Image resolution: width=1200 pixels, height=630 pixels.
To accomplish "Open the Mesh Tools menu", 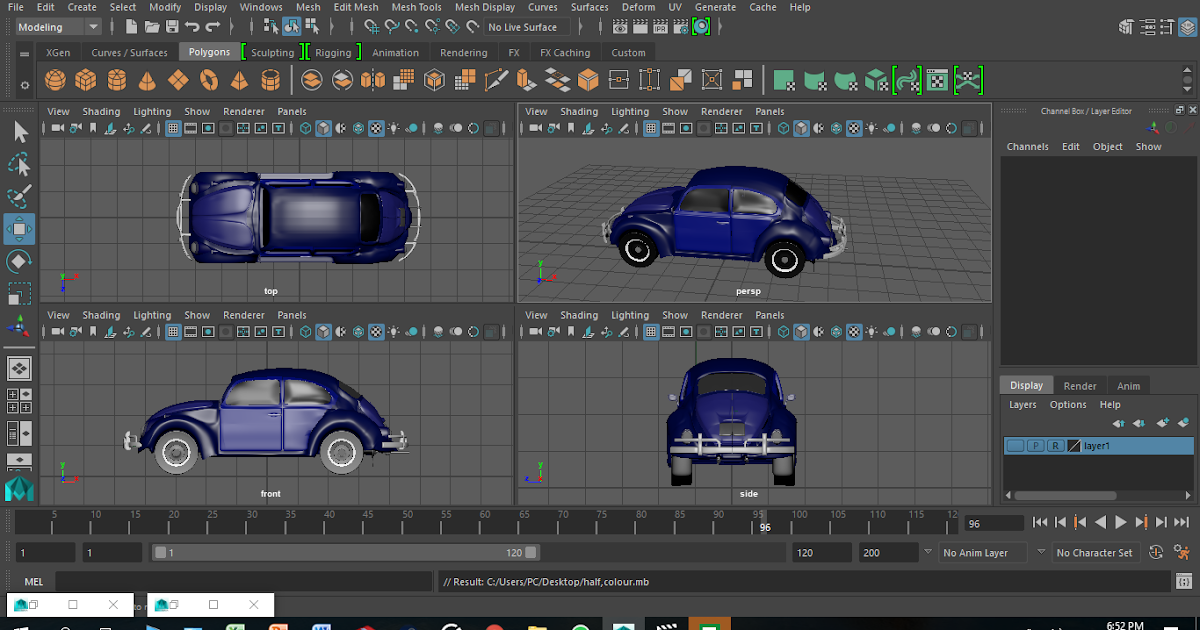I will (416, 7).
